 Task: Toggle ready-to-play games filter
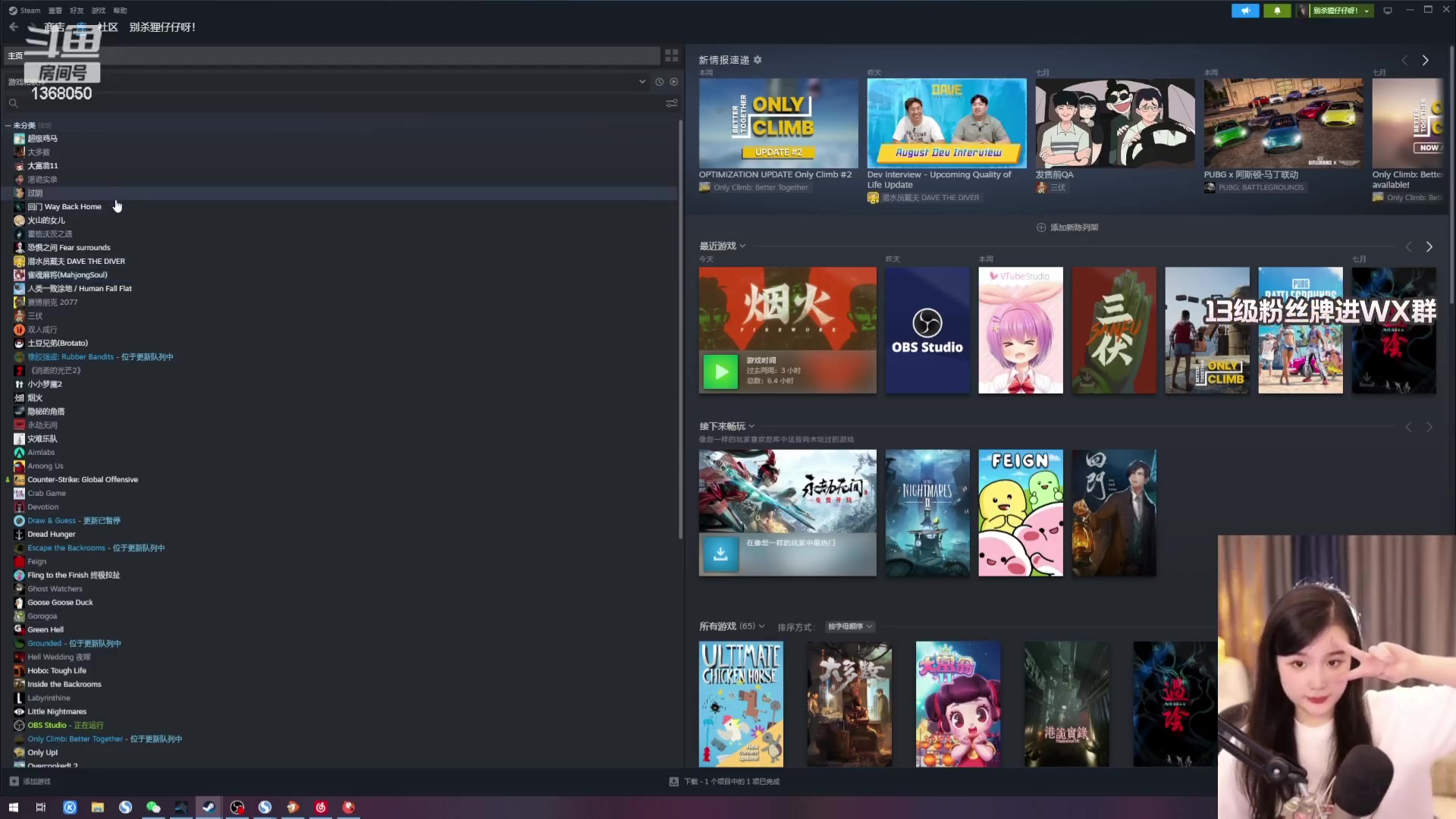pos(673,82)
